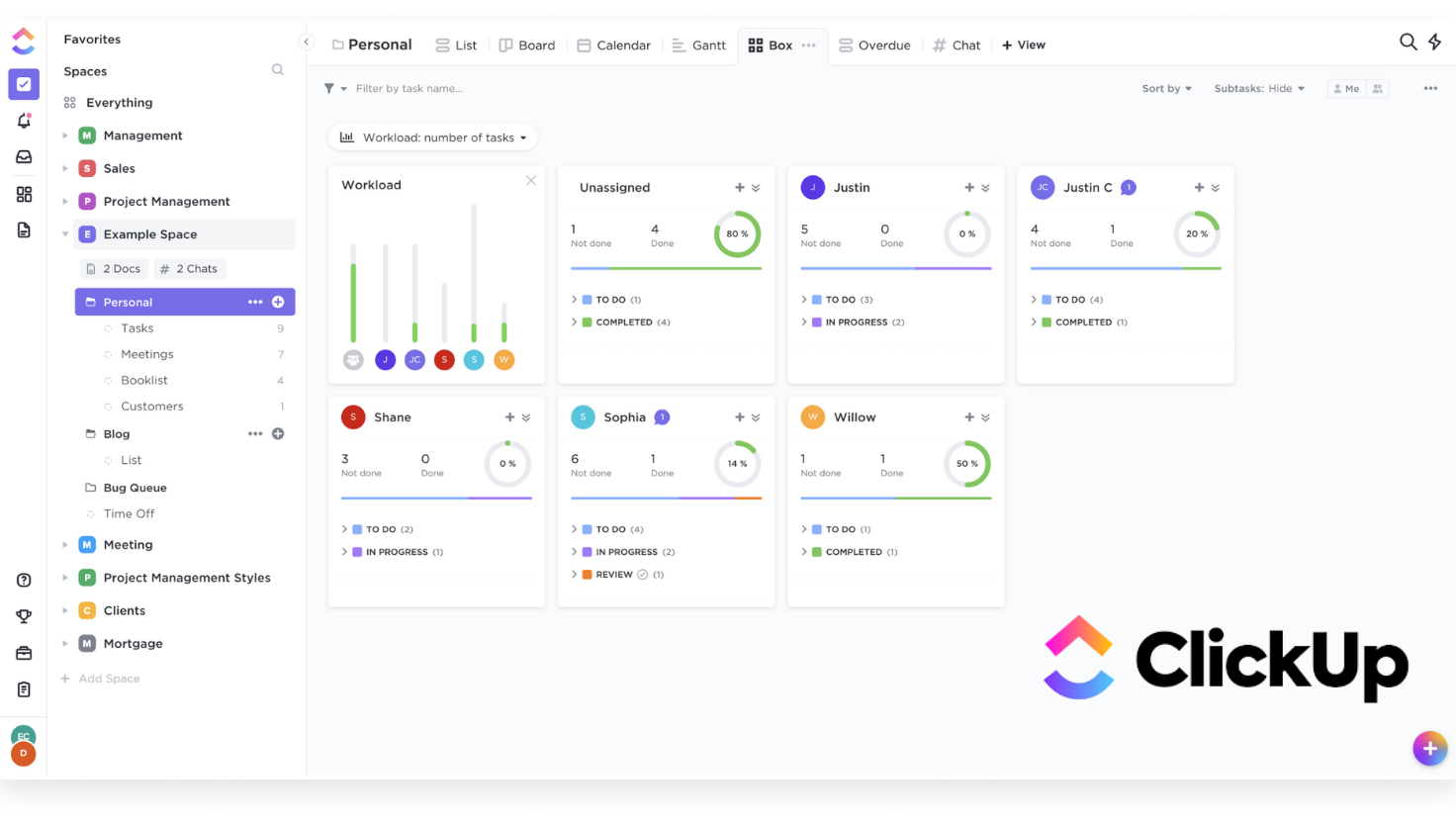This screenshot has height=823, width=1456.
Task: Toggle the assignees filter icon
Action: point(1378,89)
